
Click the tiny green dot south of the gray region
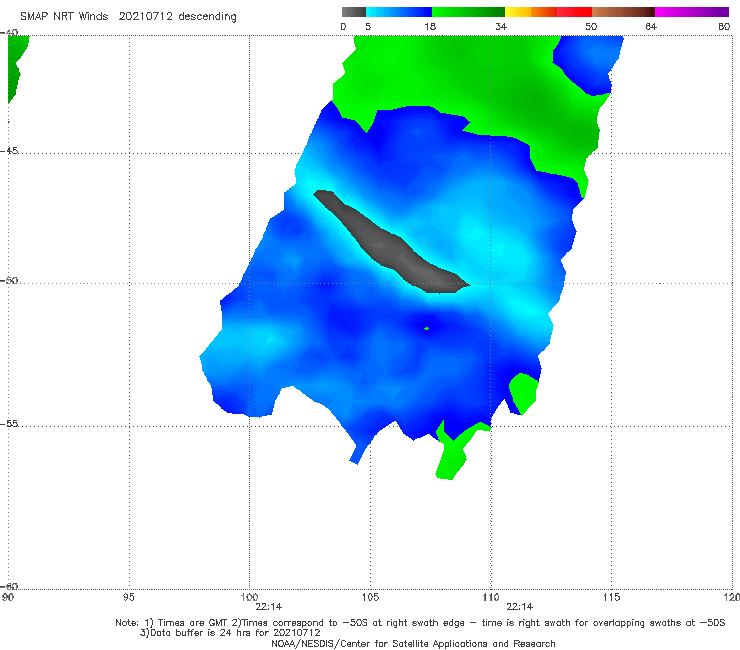(x=427, y=328)
